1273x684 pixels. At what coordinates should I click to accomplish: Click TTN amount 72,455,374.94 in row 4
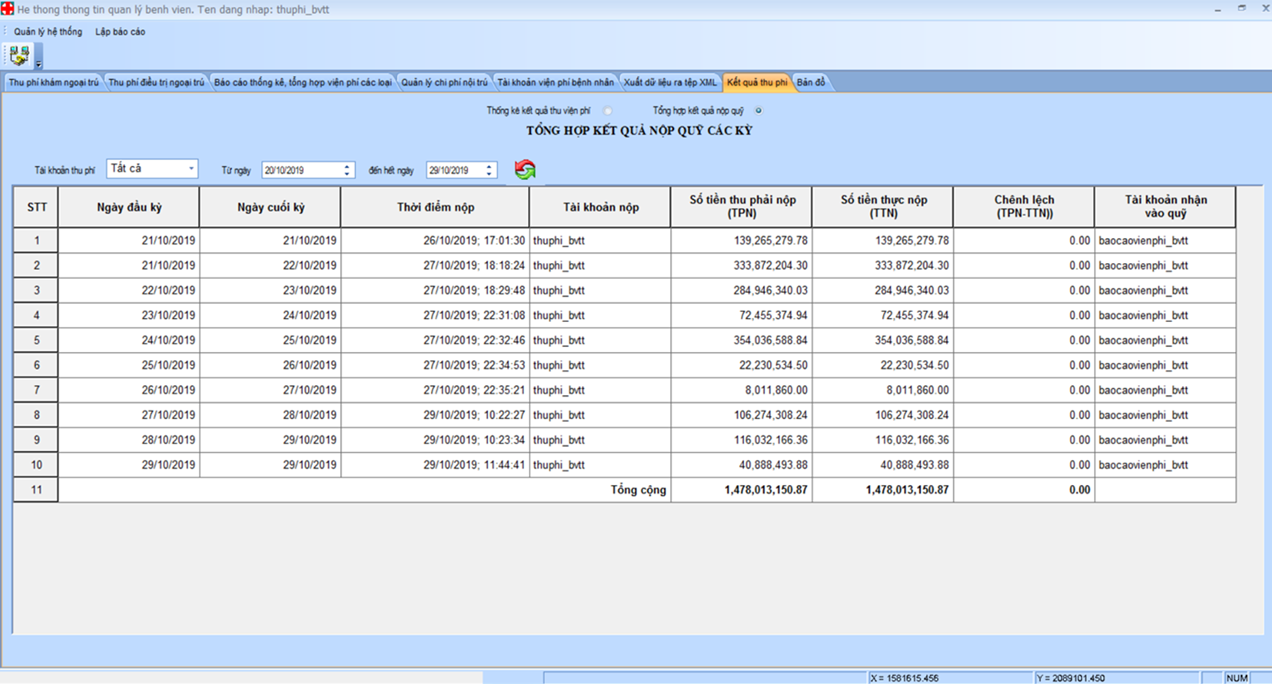[x=915, y=316]
